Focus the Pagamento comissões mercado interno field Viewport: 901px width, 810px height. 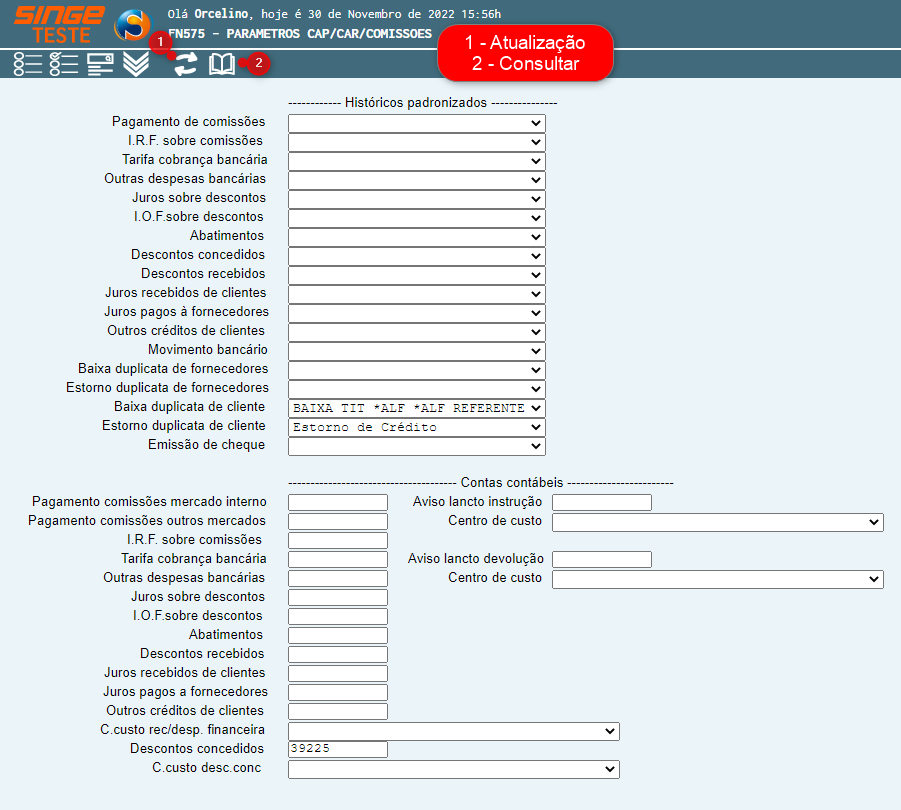click(337, 503)
